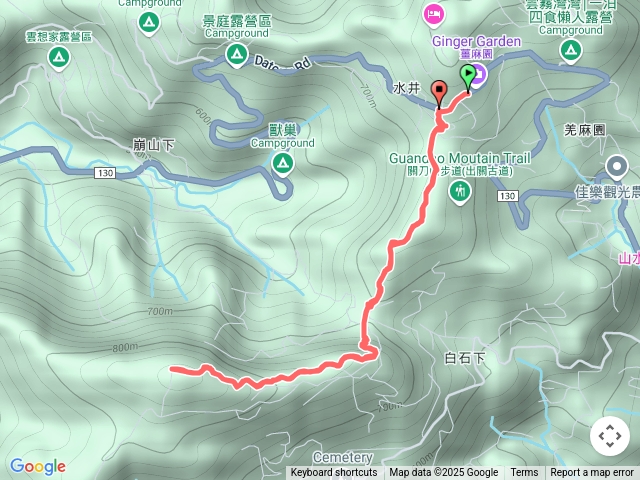
Task: Click the western end of the red track
Action: pos(173,369)
